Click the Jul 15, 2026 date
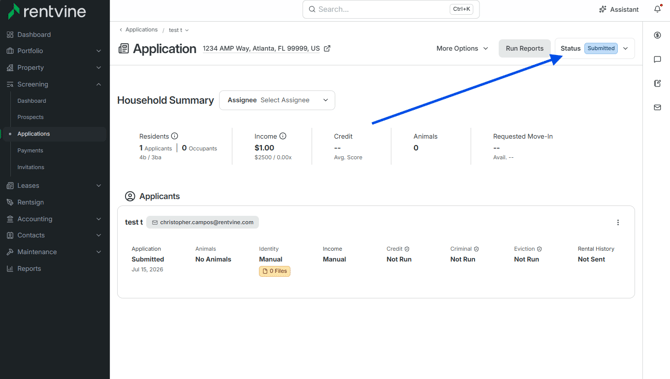 click(x=147, y=270)
